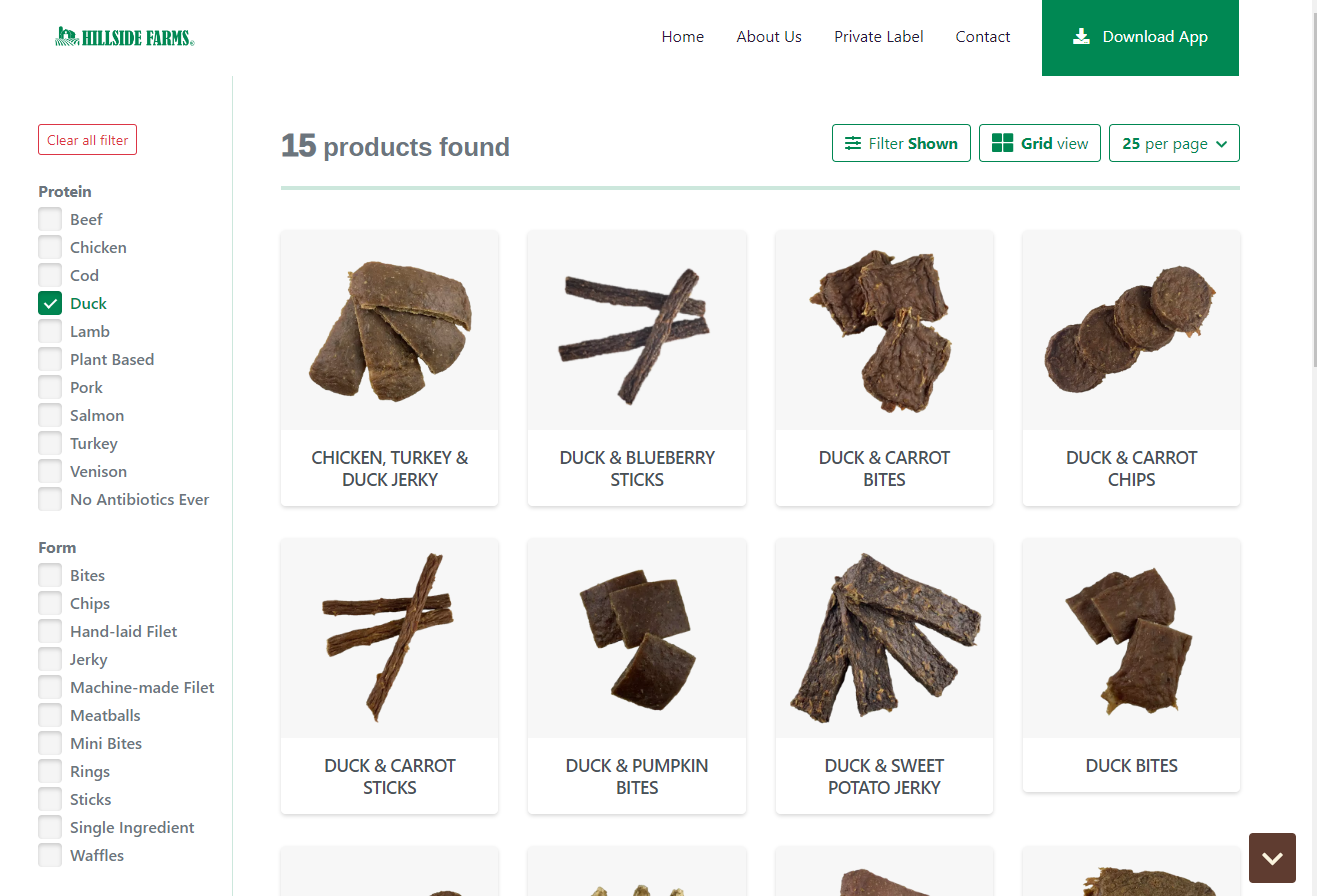Select the Duck & Sweet Potato Jerky image

point(884,638)
